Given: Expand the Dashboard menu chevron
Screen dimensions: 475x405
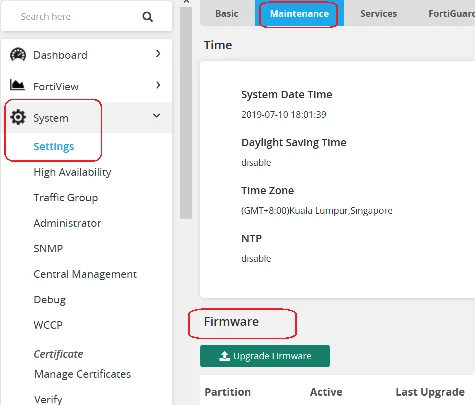Looking at the screenshot, I should tap(158, 54).
